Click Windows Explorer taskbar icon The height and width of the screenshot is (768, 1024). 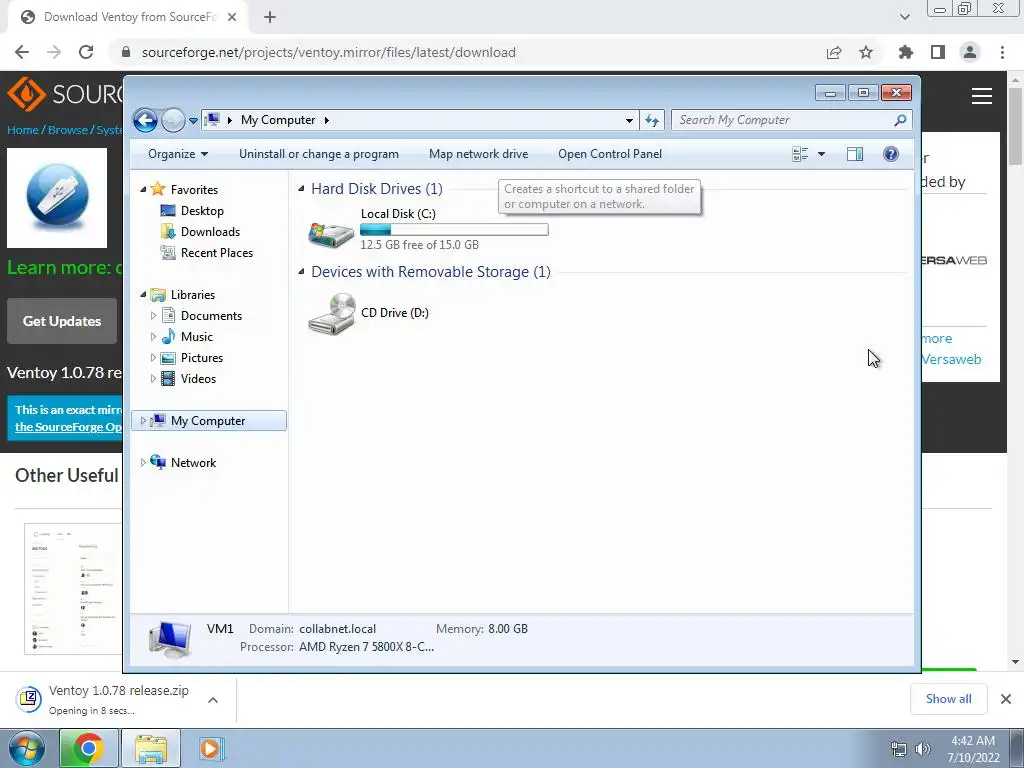[x=151, y=748]
